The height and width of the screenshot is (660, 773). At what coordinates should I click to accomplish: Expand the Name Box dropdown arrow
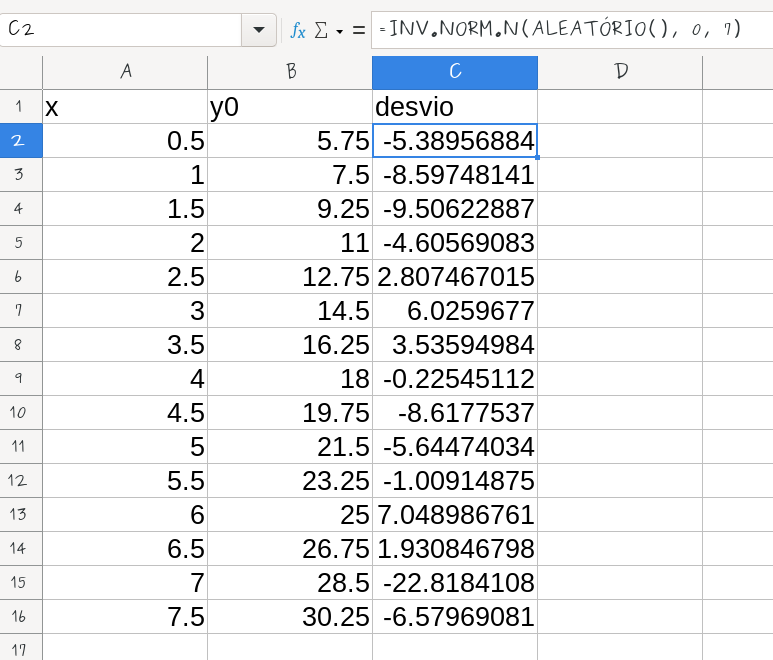tap(259, 30)
